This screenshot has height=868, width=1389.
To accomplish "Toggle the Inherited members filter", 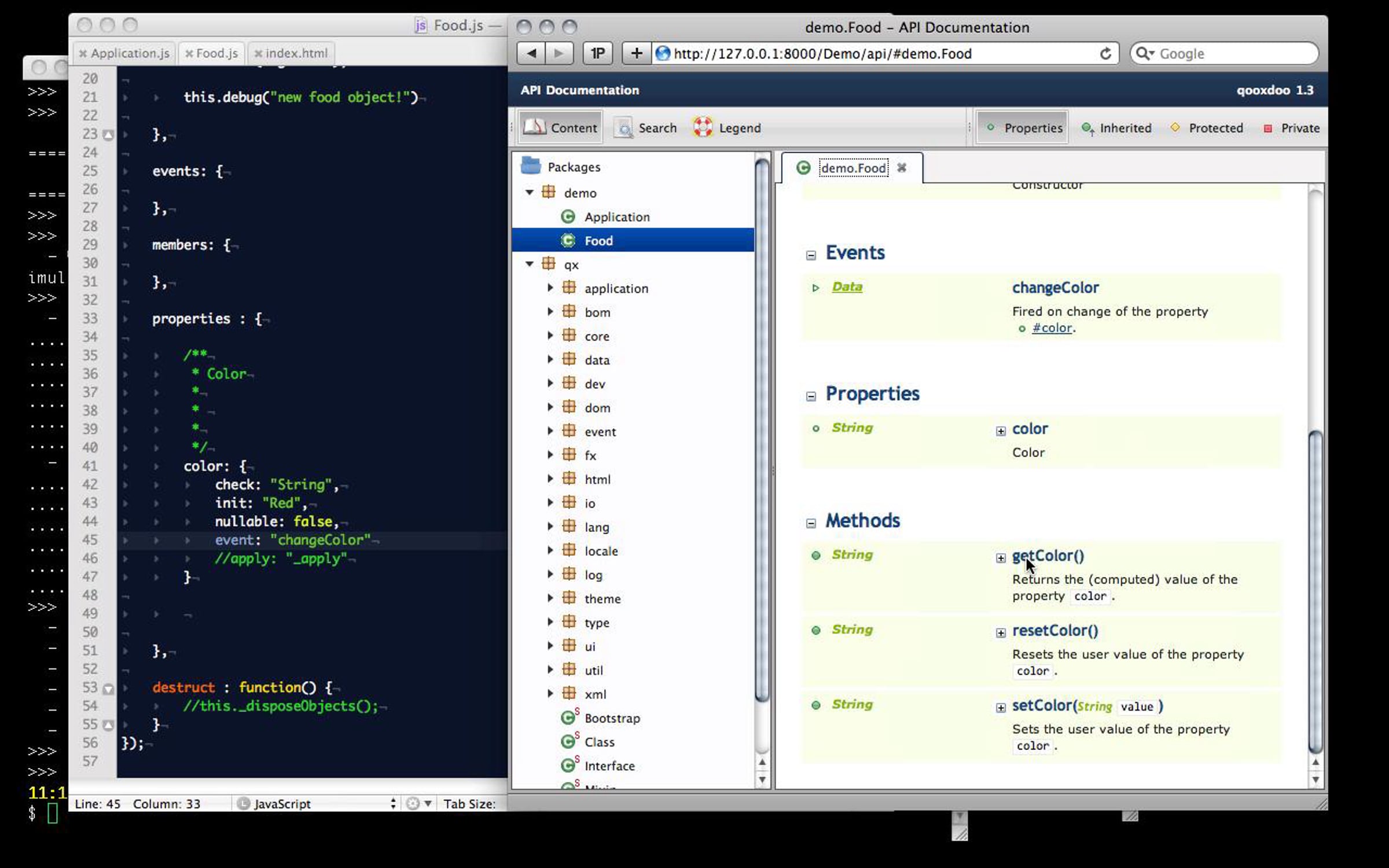I will [1116, 128].
